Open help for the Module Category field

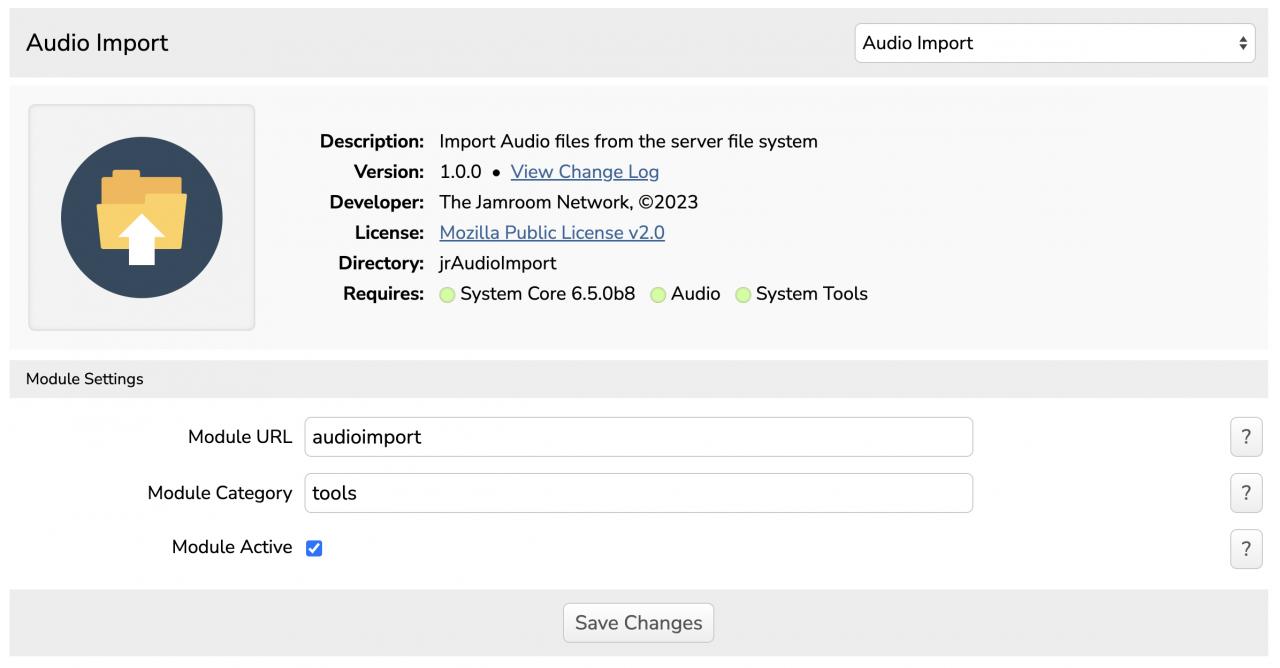point(1245,493)
